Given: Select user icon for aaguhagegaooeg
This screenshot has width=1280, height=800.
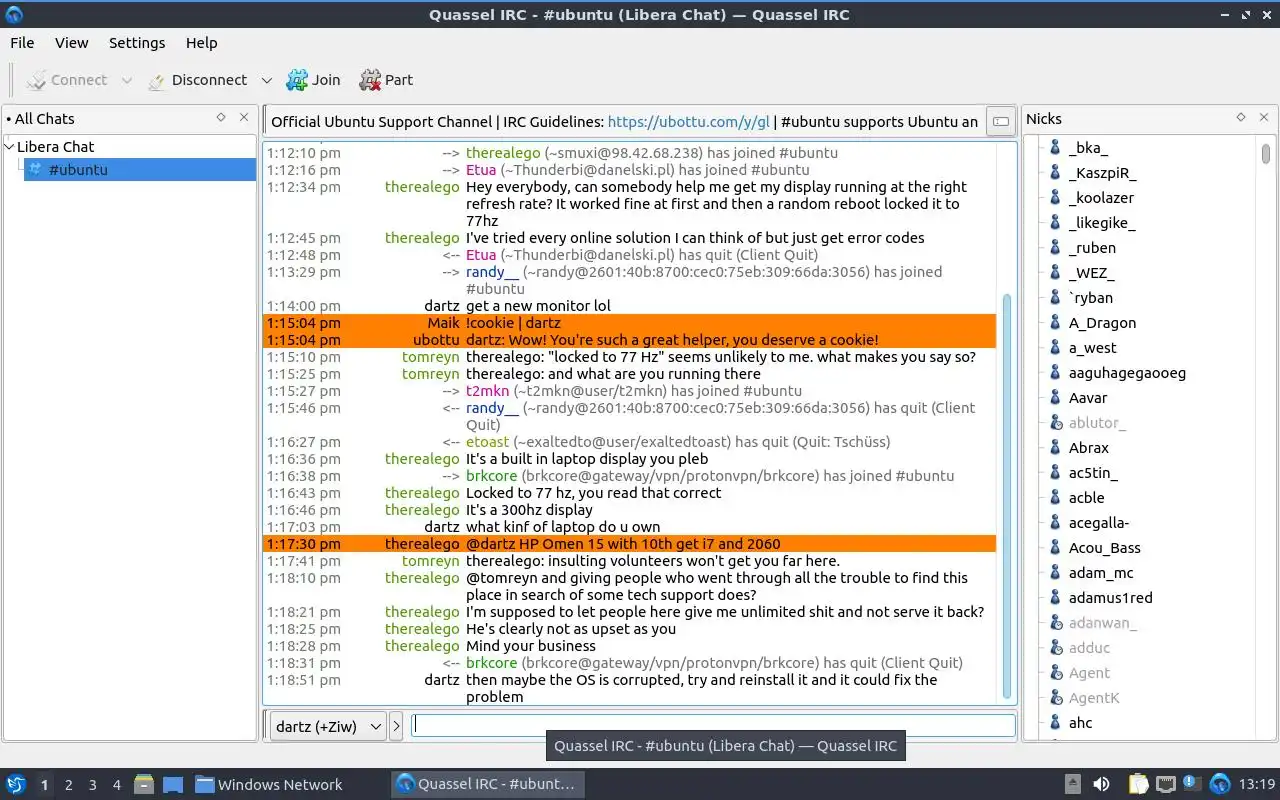Looking at the screenshot, I should (x=1054, y=373).
